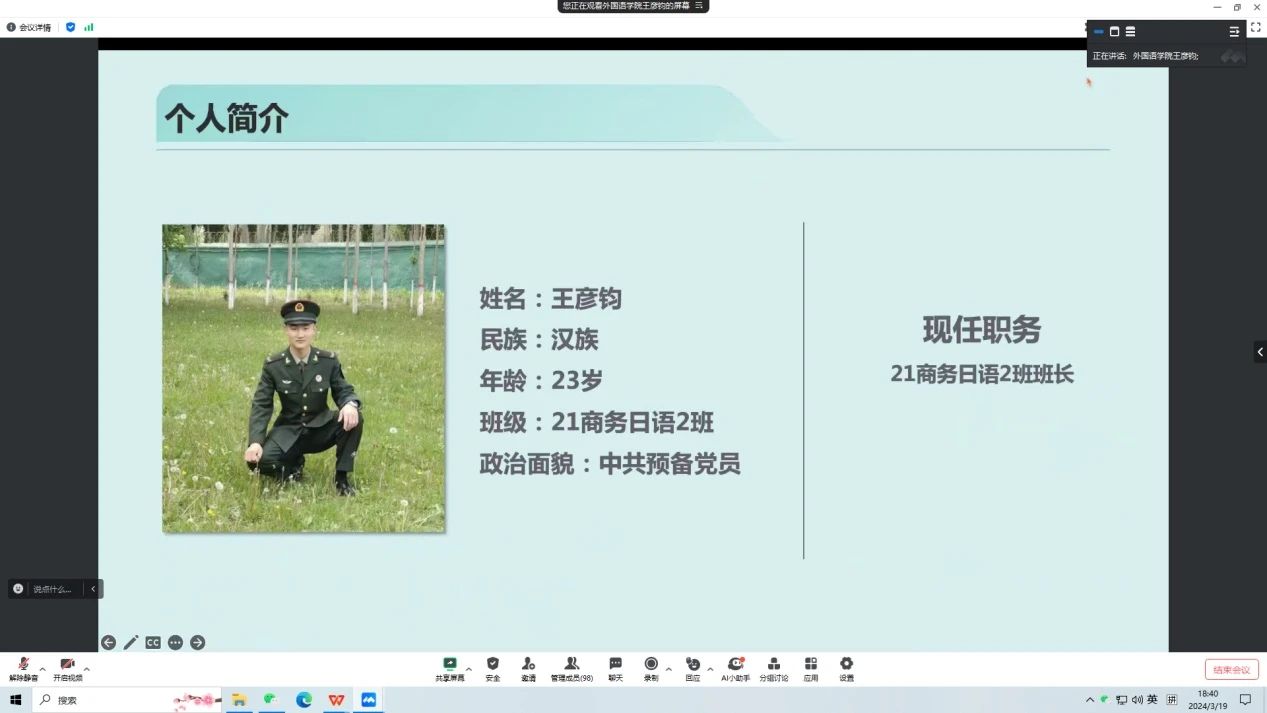Toggle the CC captions button
Viewport: 1267px width, 713px height.
point(153,643)
